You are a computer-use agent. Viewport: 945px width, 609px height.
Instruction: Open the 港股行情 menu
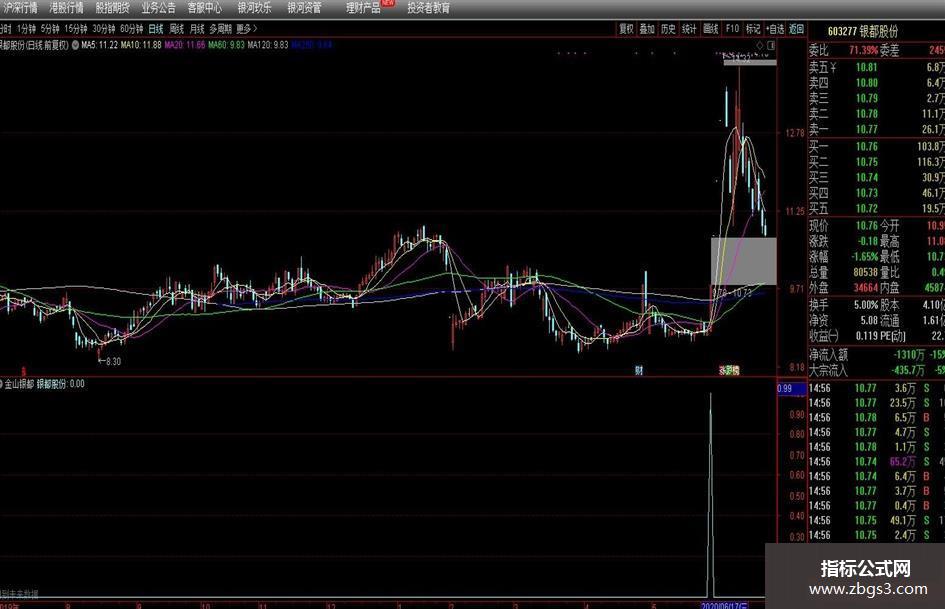click(66, 8)
